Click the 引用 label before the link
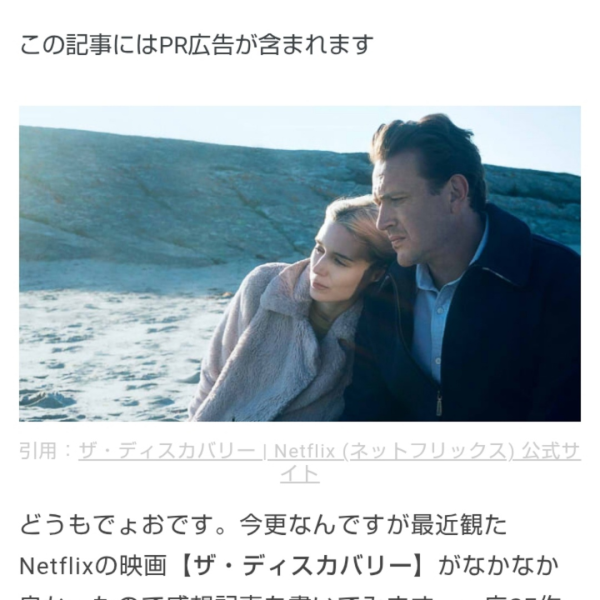 click(x=38, y=451)
